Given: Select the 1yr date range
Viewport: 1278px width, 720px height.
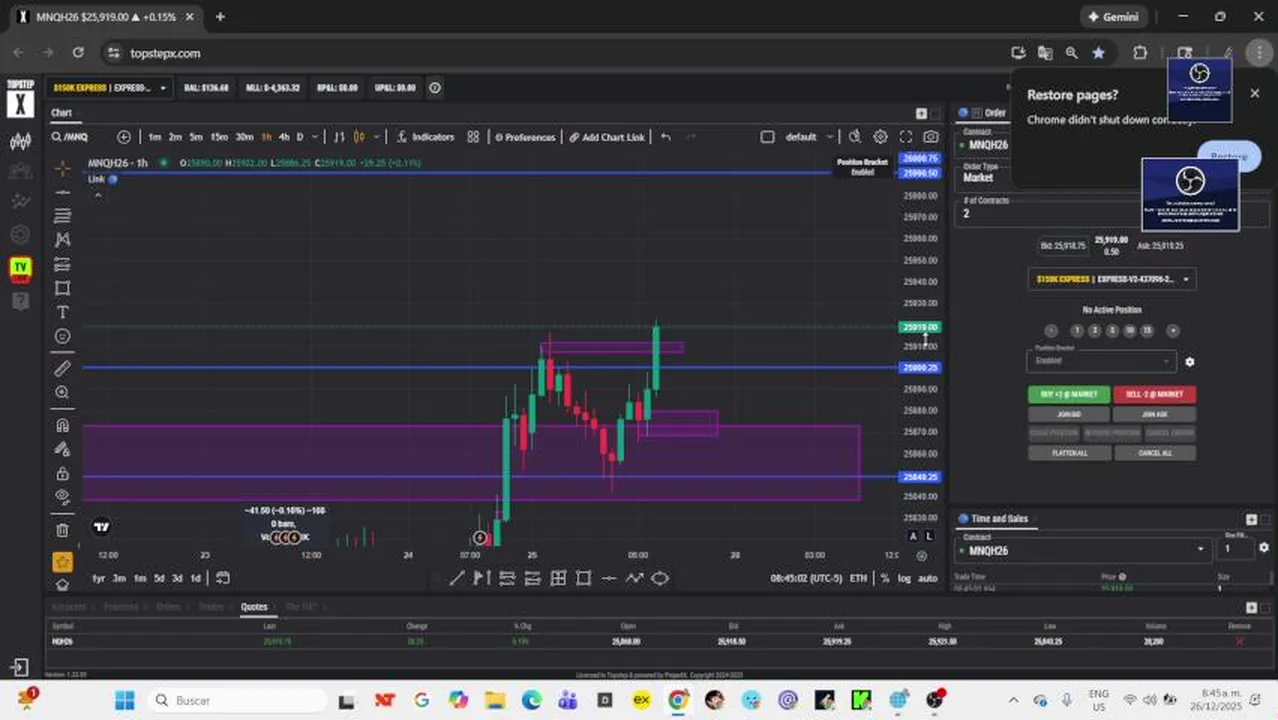Looking at the screenshot, I should pyautogui.click(x=99, y=578).
